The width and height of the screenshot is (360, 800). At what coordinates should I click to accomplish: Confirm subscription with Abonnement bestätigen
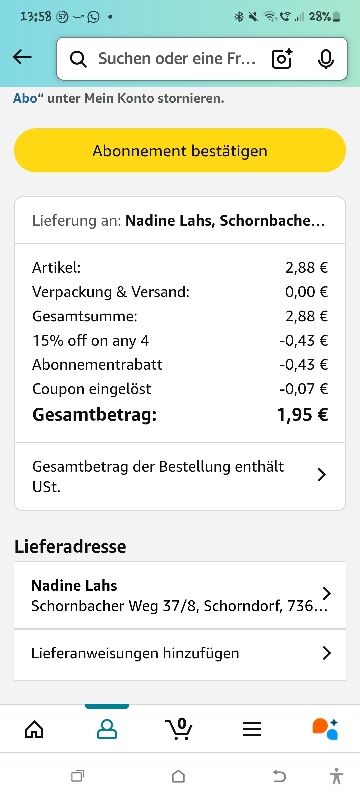[179, 151]
